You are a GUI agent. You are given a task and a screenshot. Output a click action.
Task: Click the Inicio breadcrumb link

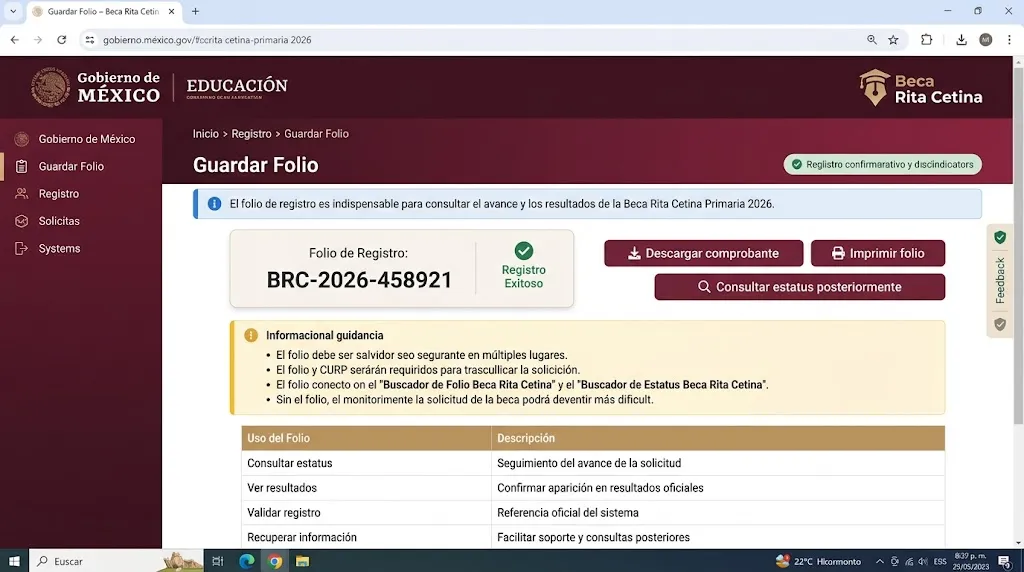tap(206, 134)
